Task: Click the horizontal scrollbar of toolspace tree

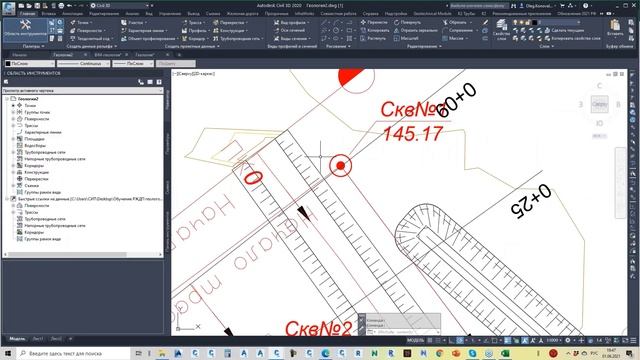Action: pos(67,254)
